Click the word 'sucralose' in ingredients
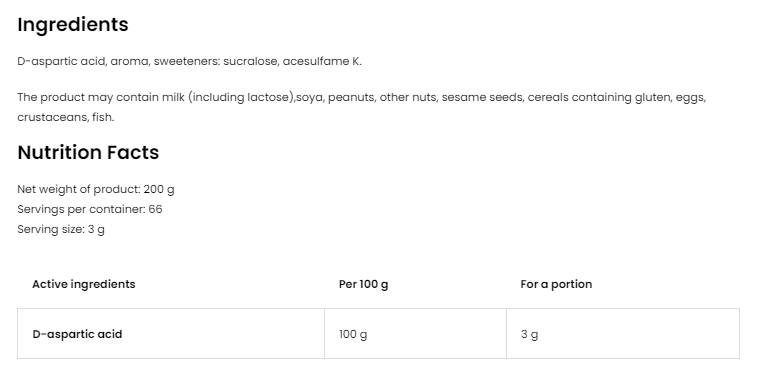Viewport: 759px width, 377px height. point(250,61)
